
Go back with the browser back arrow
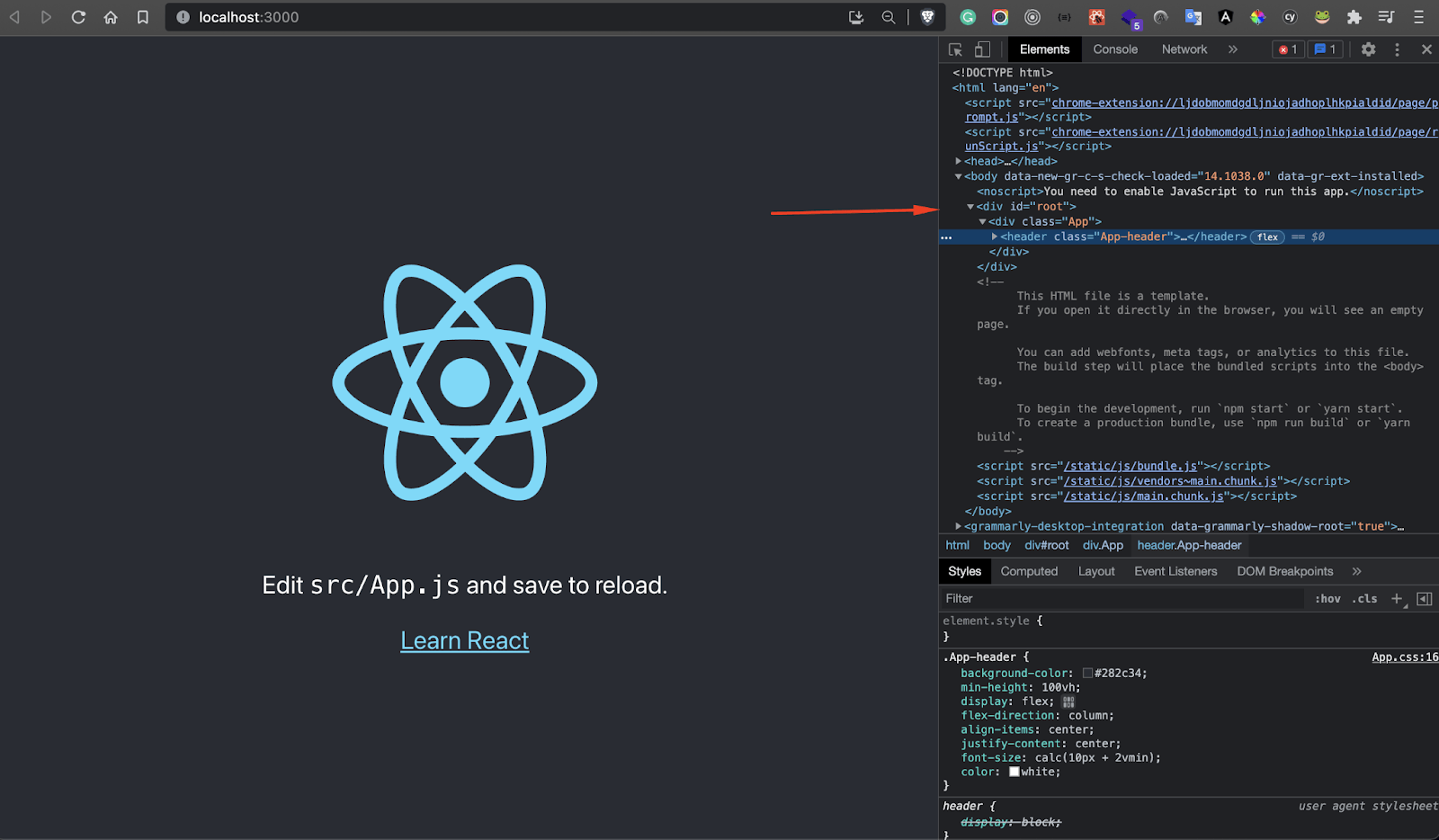pos(14,17)
